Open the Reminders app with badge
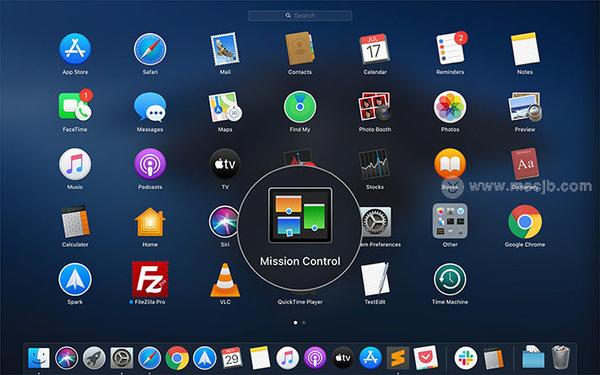The image size is (600, 375). [451, 48]
